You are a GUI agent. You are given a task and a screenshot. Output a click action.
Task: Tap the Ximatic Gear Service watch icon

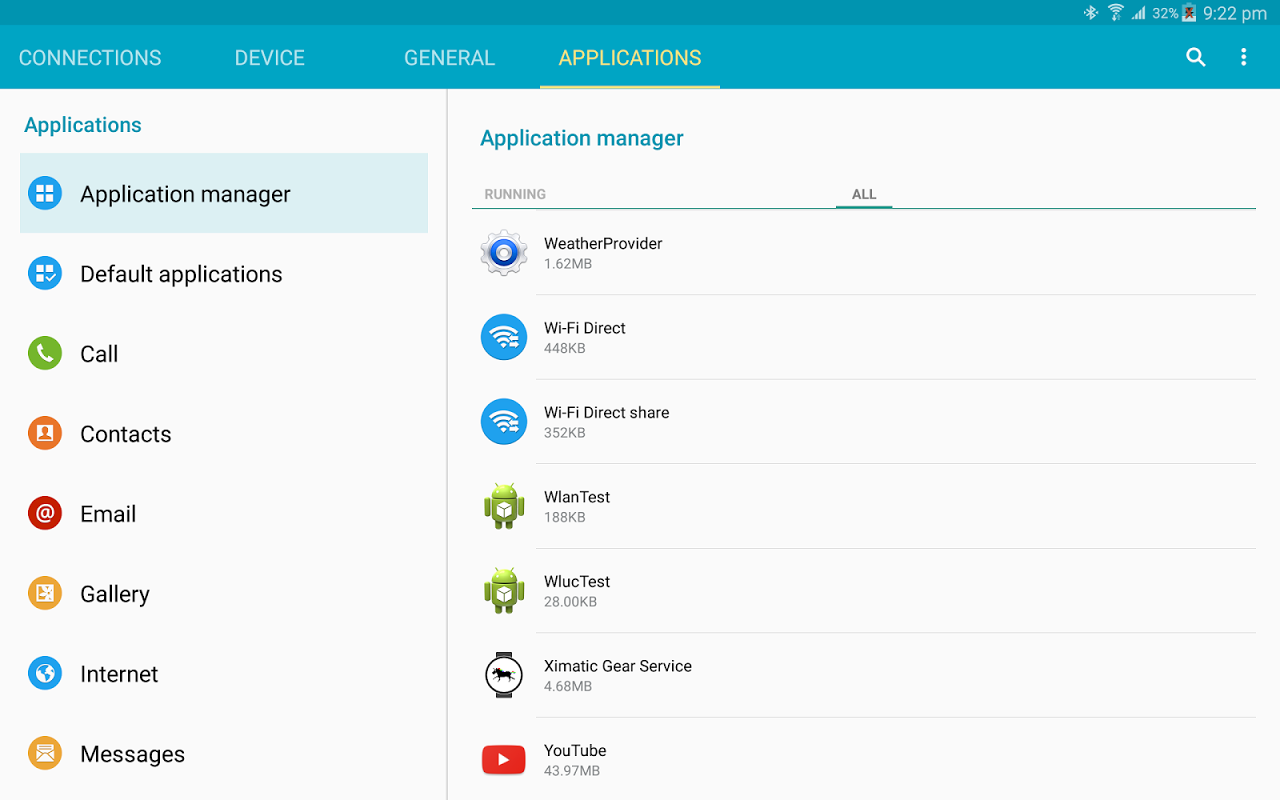(504, 675)
